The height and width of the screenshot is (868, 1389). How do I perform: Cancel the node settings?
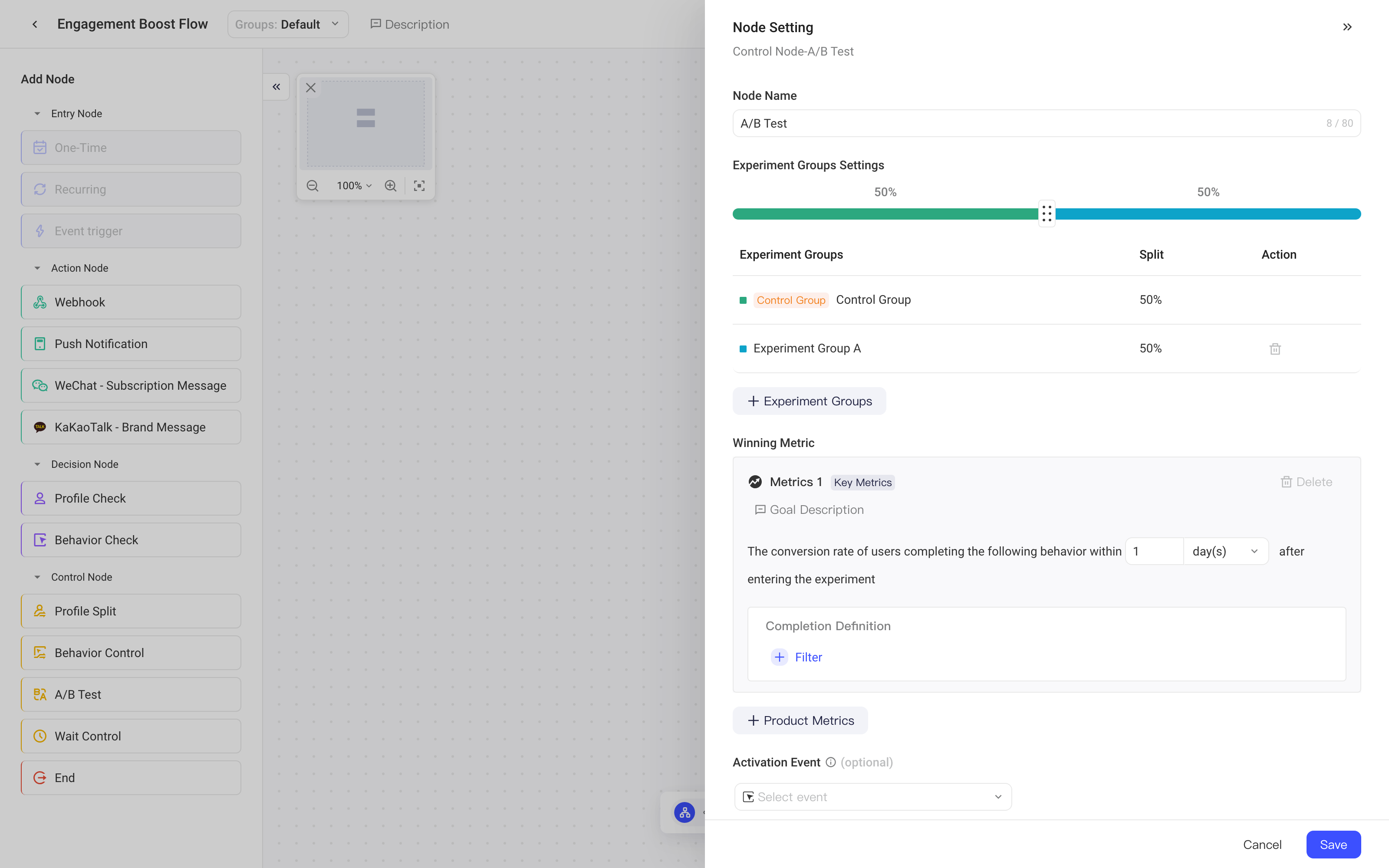click(x=1261, y=845)
